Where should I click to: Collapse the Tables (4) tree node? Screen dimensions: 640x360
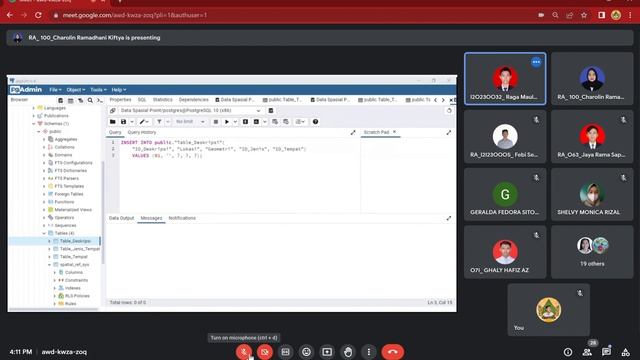tap(44, 233)
